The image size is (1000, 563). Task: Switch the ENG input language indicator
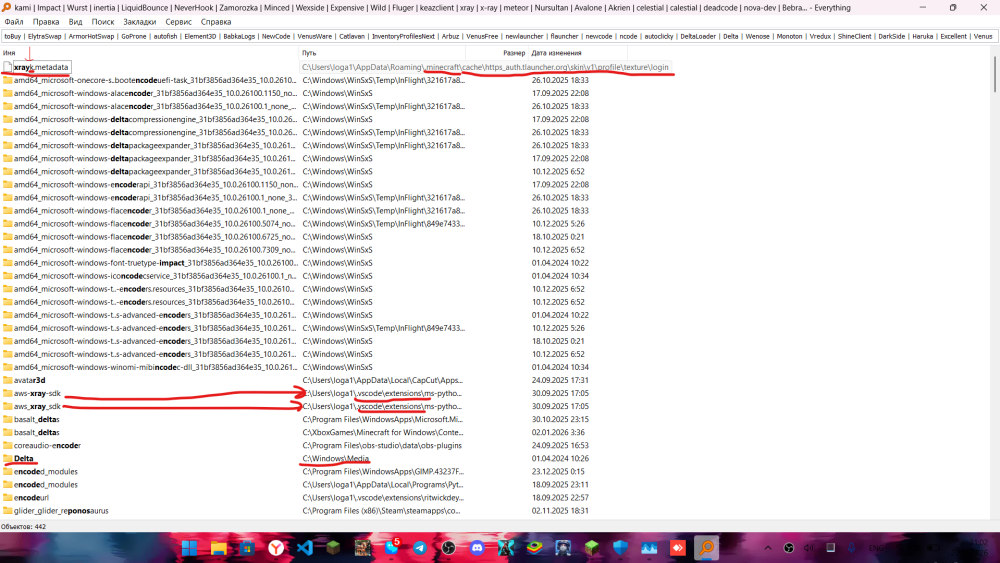pyautogui.click(x=876, y=548)
